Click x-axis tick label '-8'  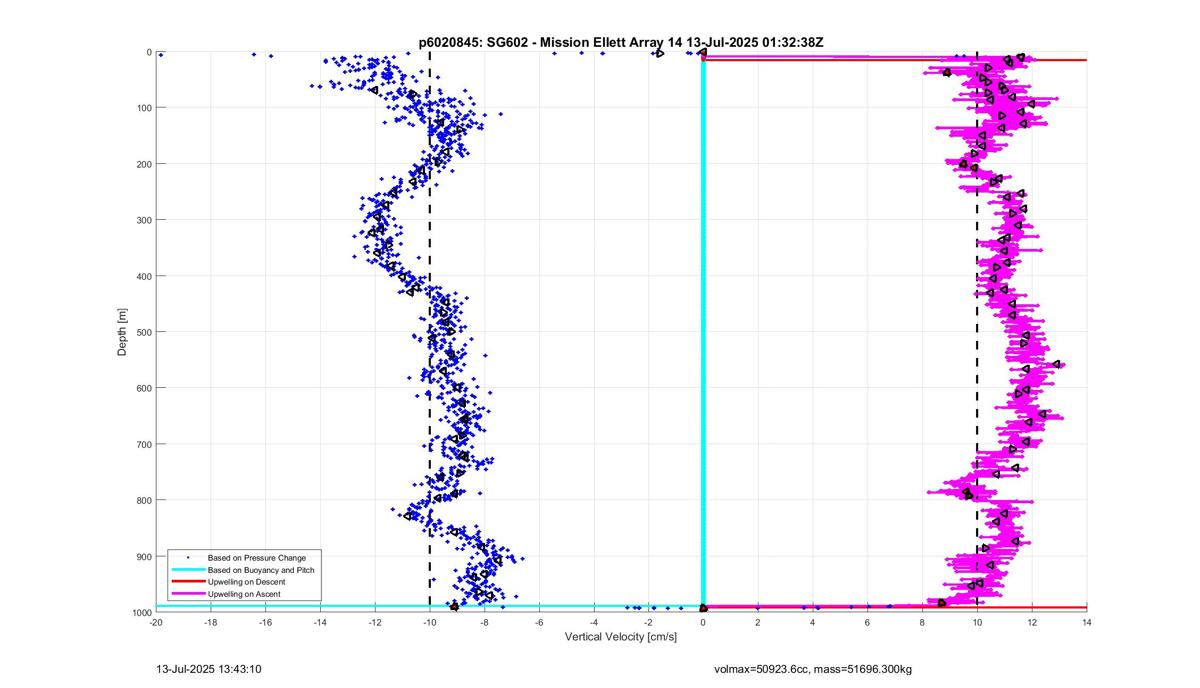(484, 622)
